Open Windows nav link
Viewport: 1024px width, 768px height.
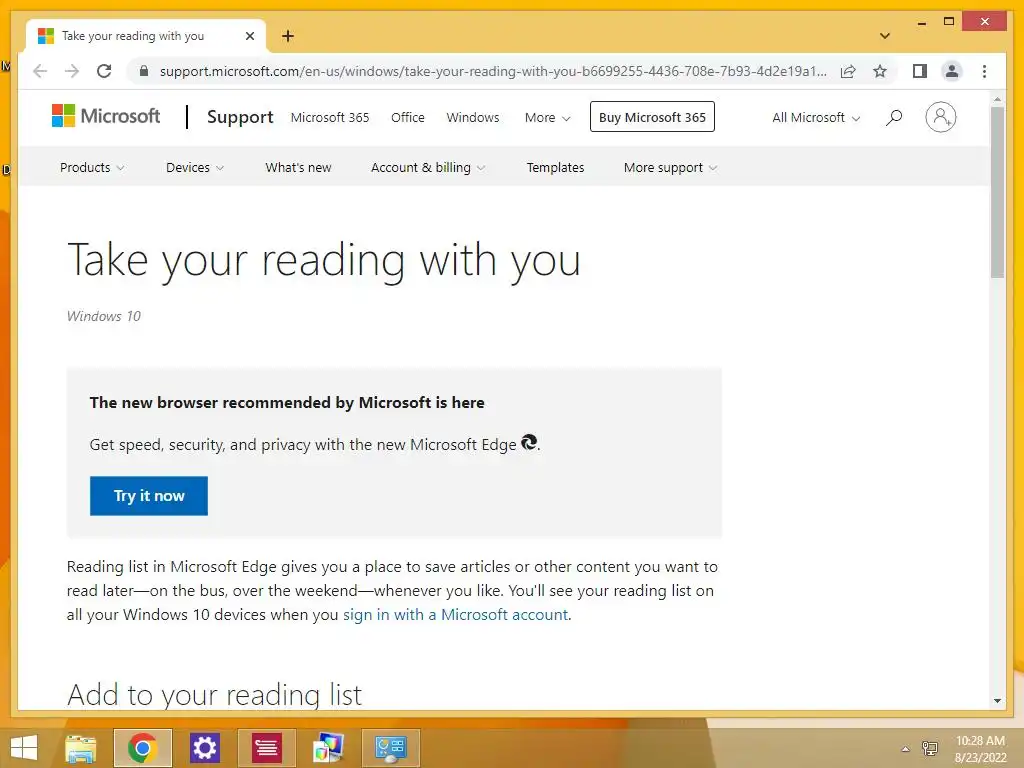pyautogui.click(x=473, y=118)
